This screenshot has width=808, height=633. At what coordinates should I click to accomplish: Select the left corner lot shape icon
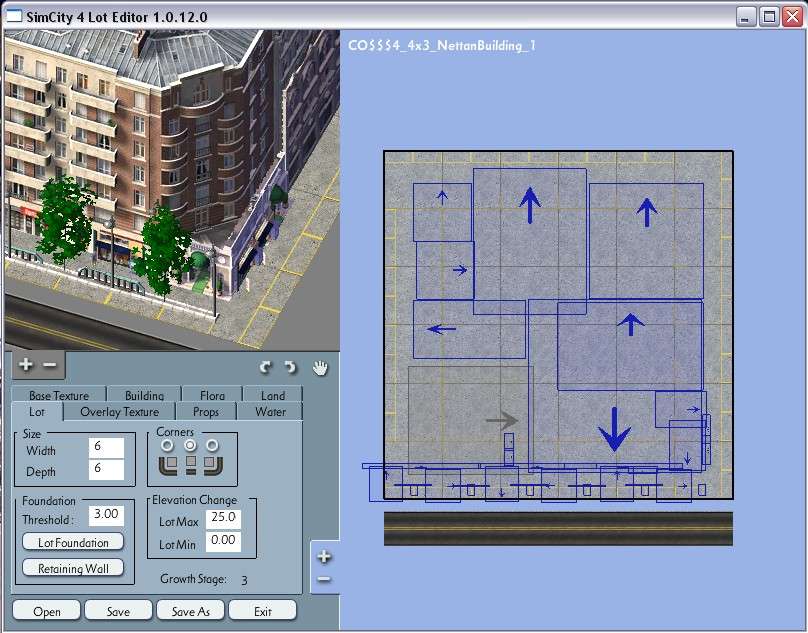(168, 464)
